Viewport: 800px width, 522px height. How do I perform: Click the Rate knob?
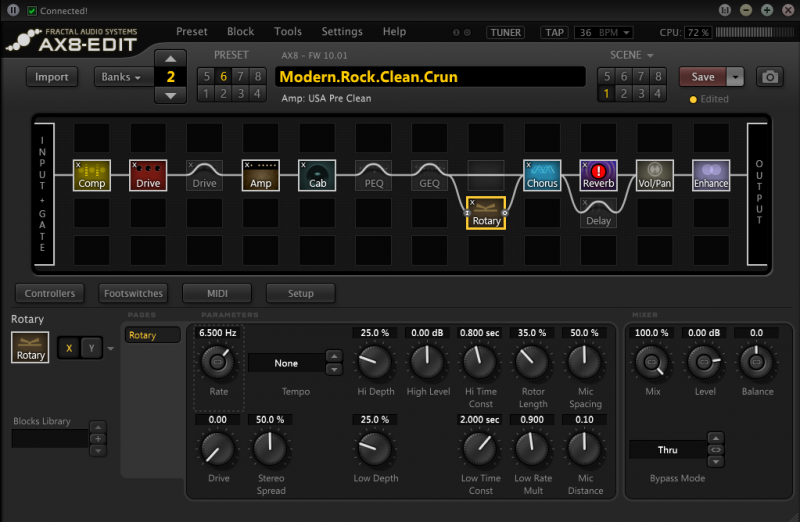pos(218,364)
